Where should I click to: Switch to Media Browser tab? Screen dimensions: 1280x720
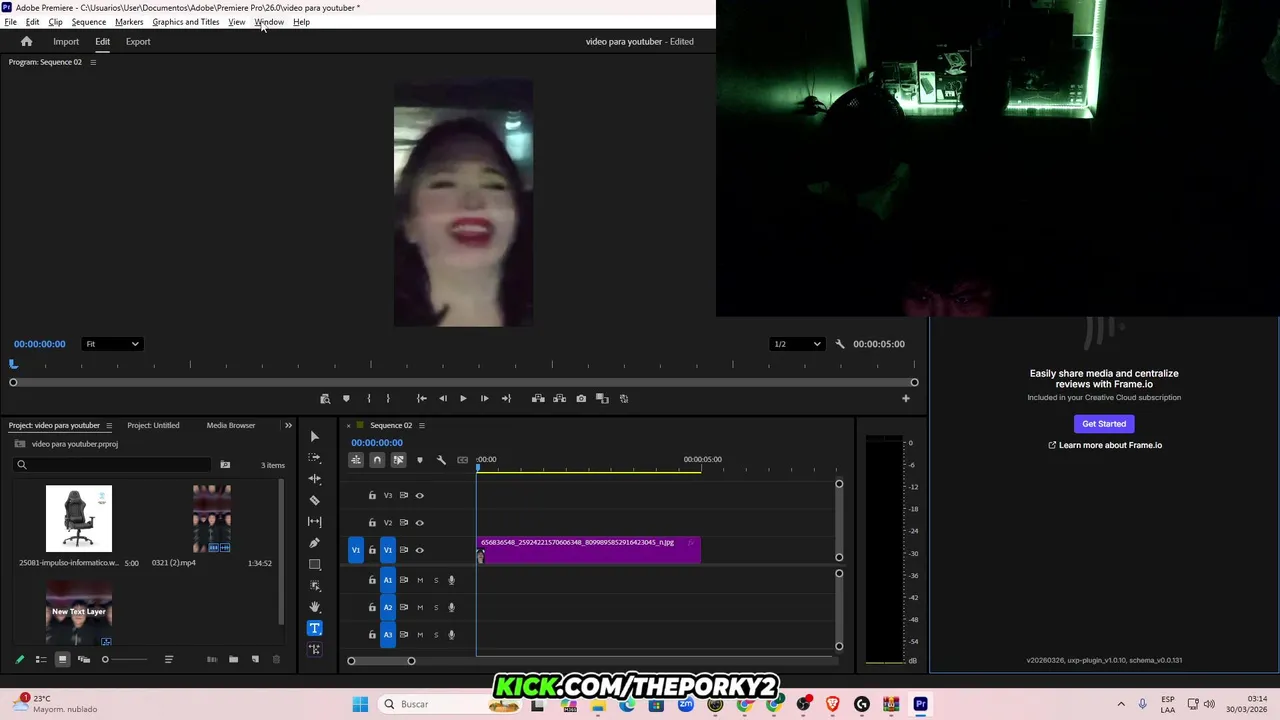231,426
